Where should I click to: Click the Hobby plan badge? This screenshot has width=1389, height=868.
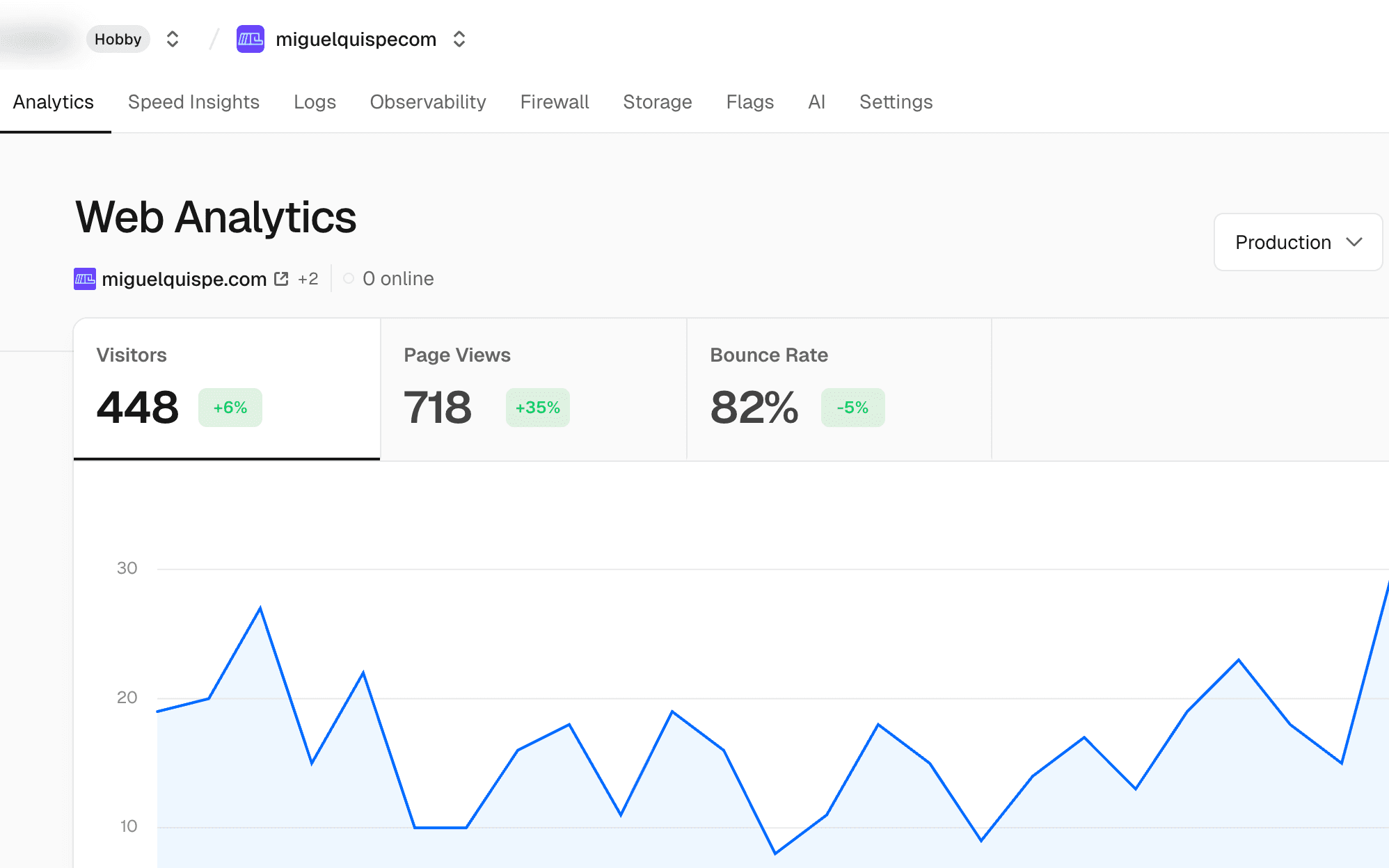(118, 39)
